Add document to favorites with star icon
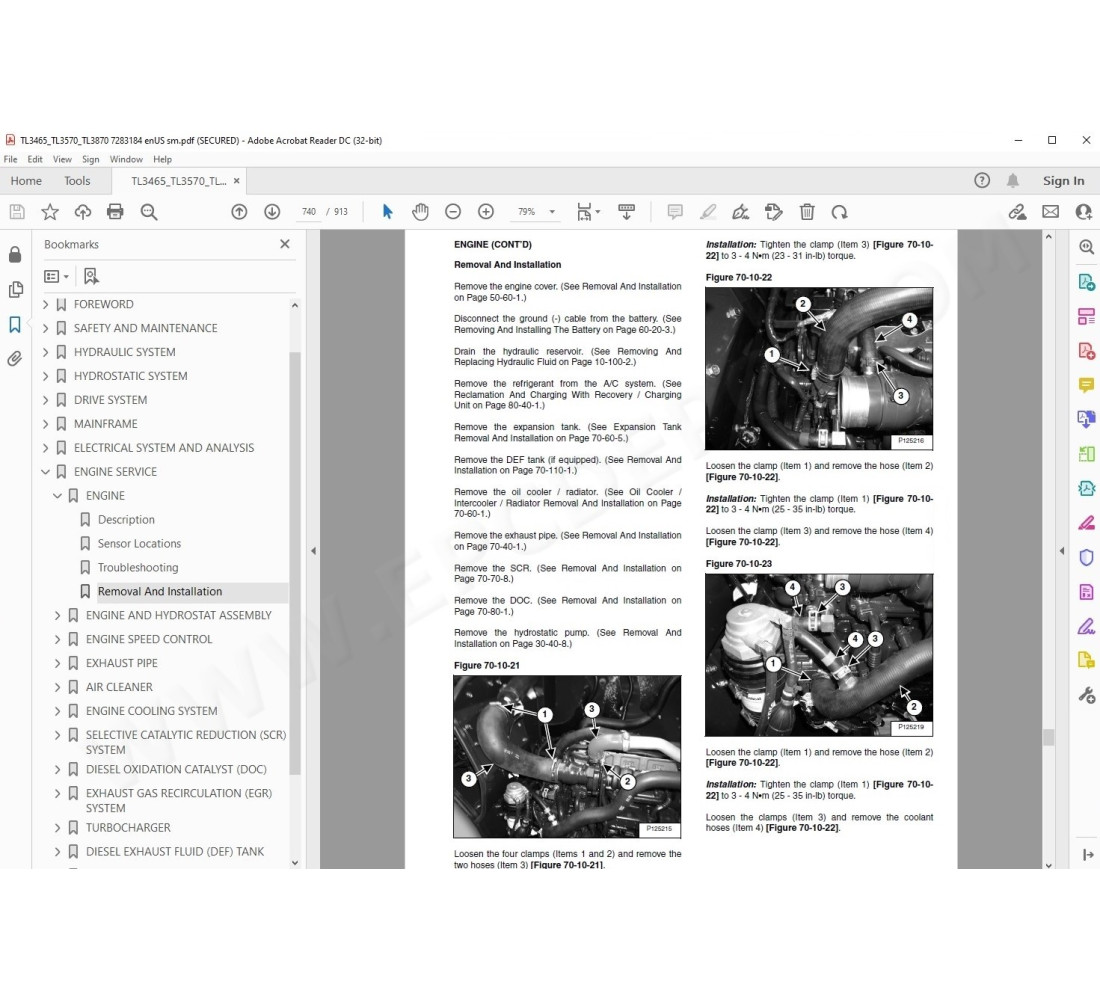 click(50, 212)
